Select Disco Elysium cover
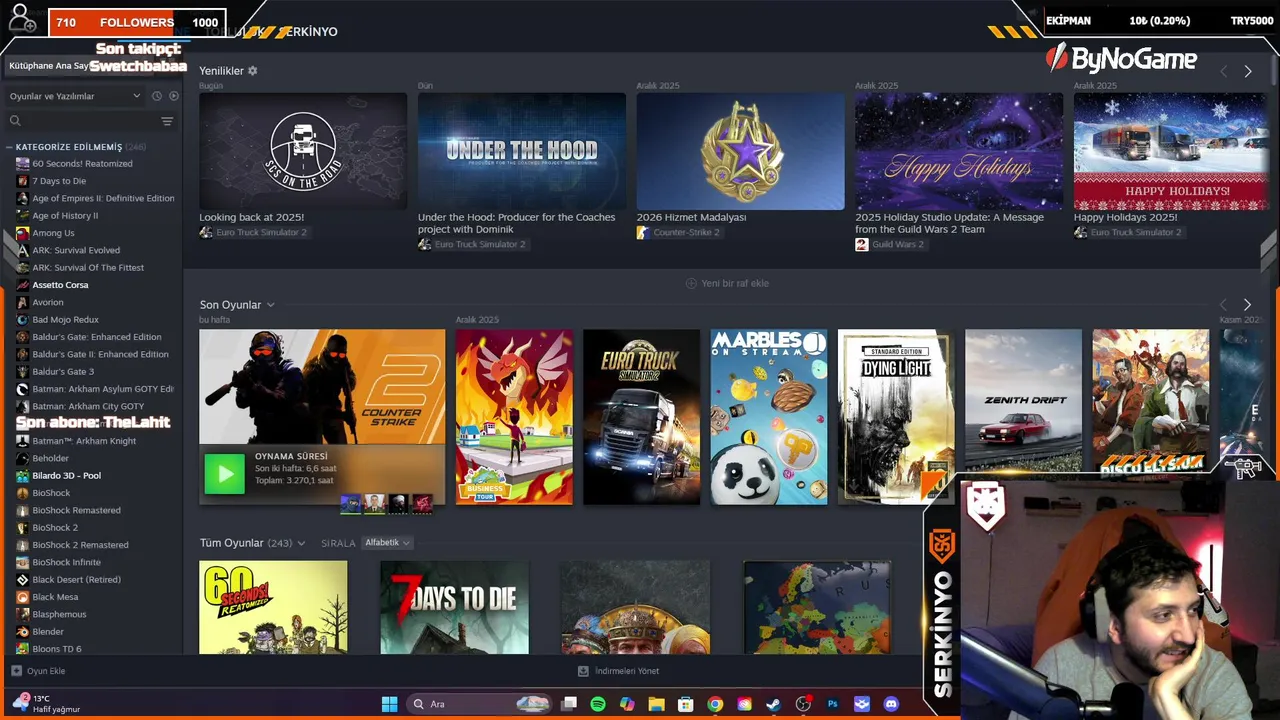 (x=1150, y=400)
